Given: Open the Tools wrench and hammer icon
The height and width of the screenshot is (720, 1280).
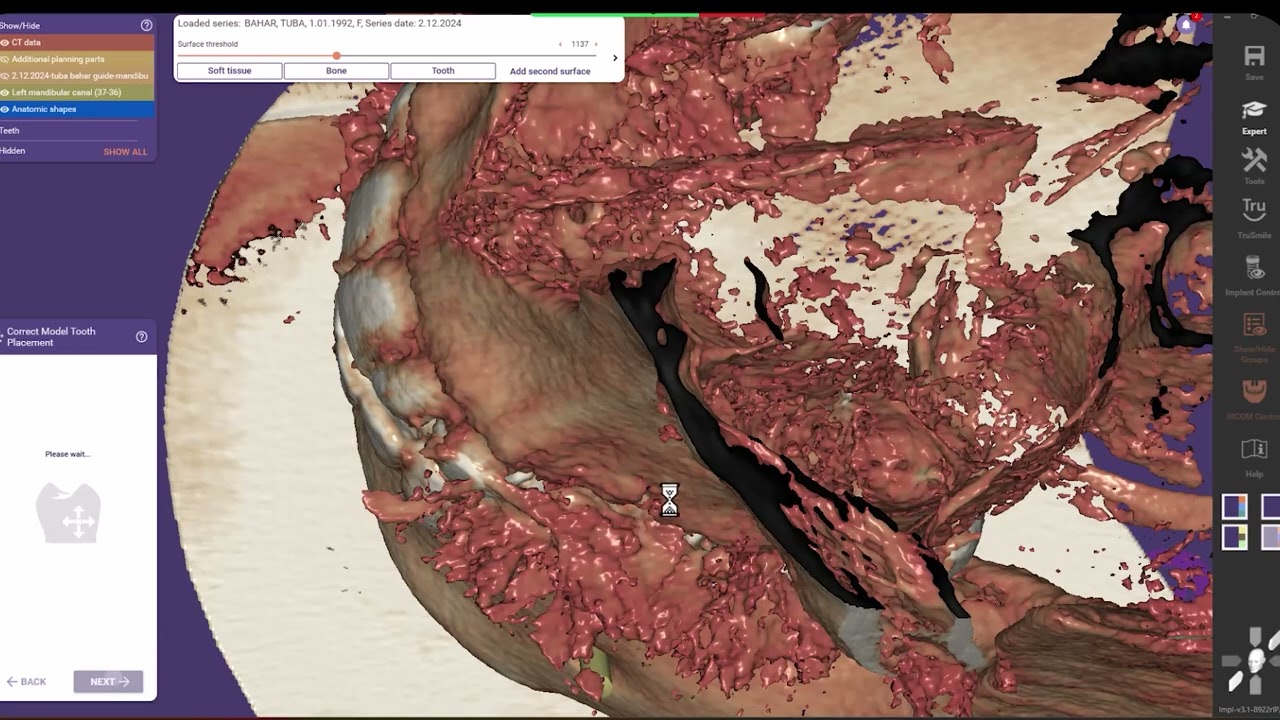Looking at the screenshot, I should [x=1254, y=160].
